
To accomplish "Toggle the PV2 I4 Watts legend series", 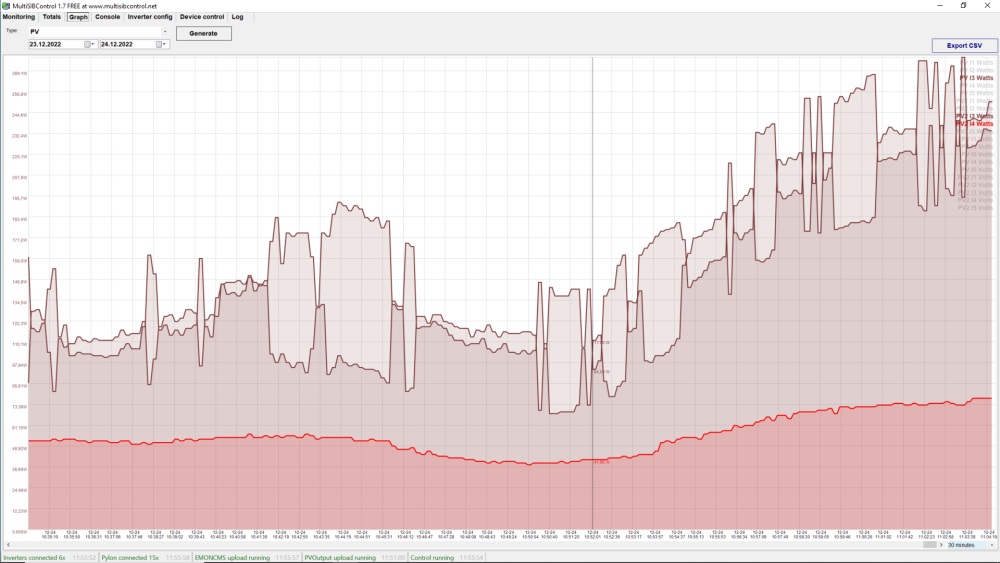I will [x=974, y=124].
